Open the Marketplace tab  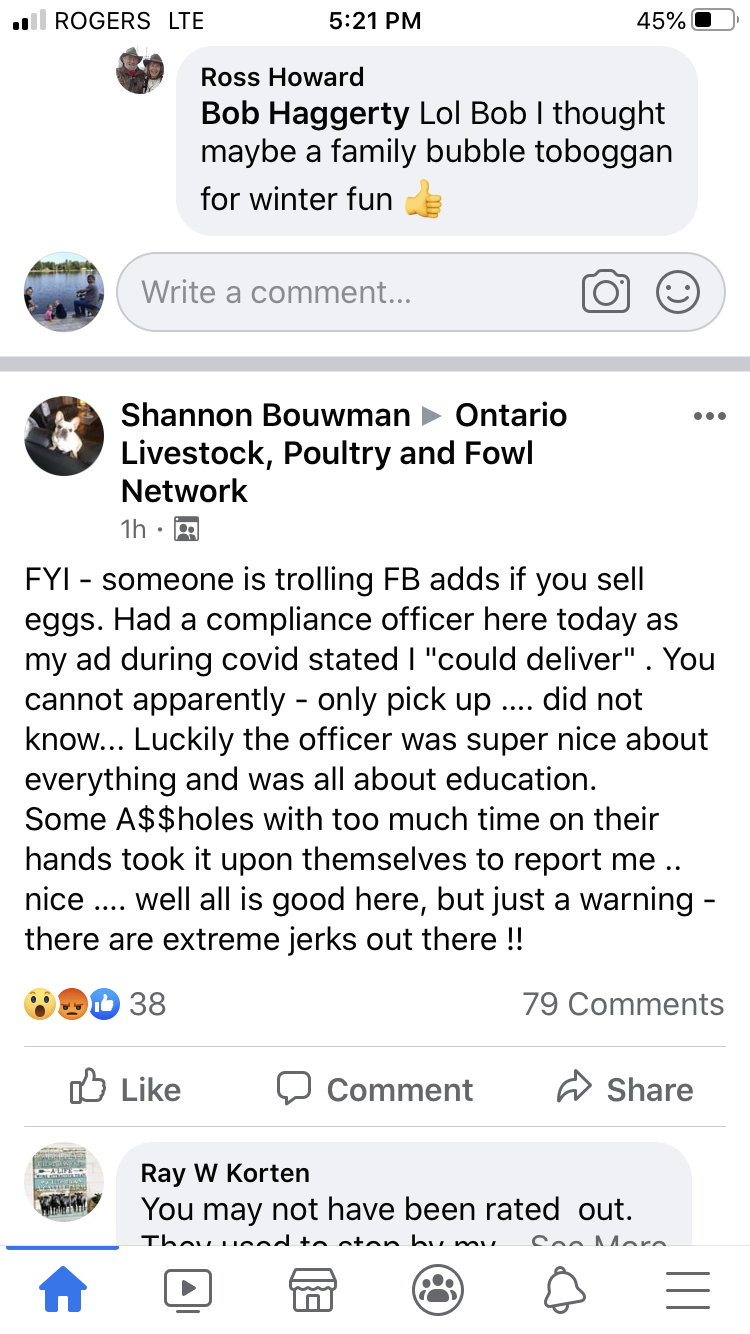pyautogui.click(x=312, y=1290)
